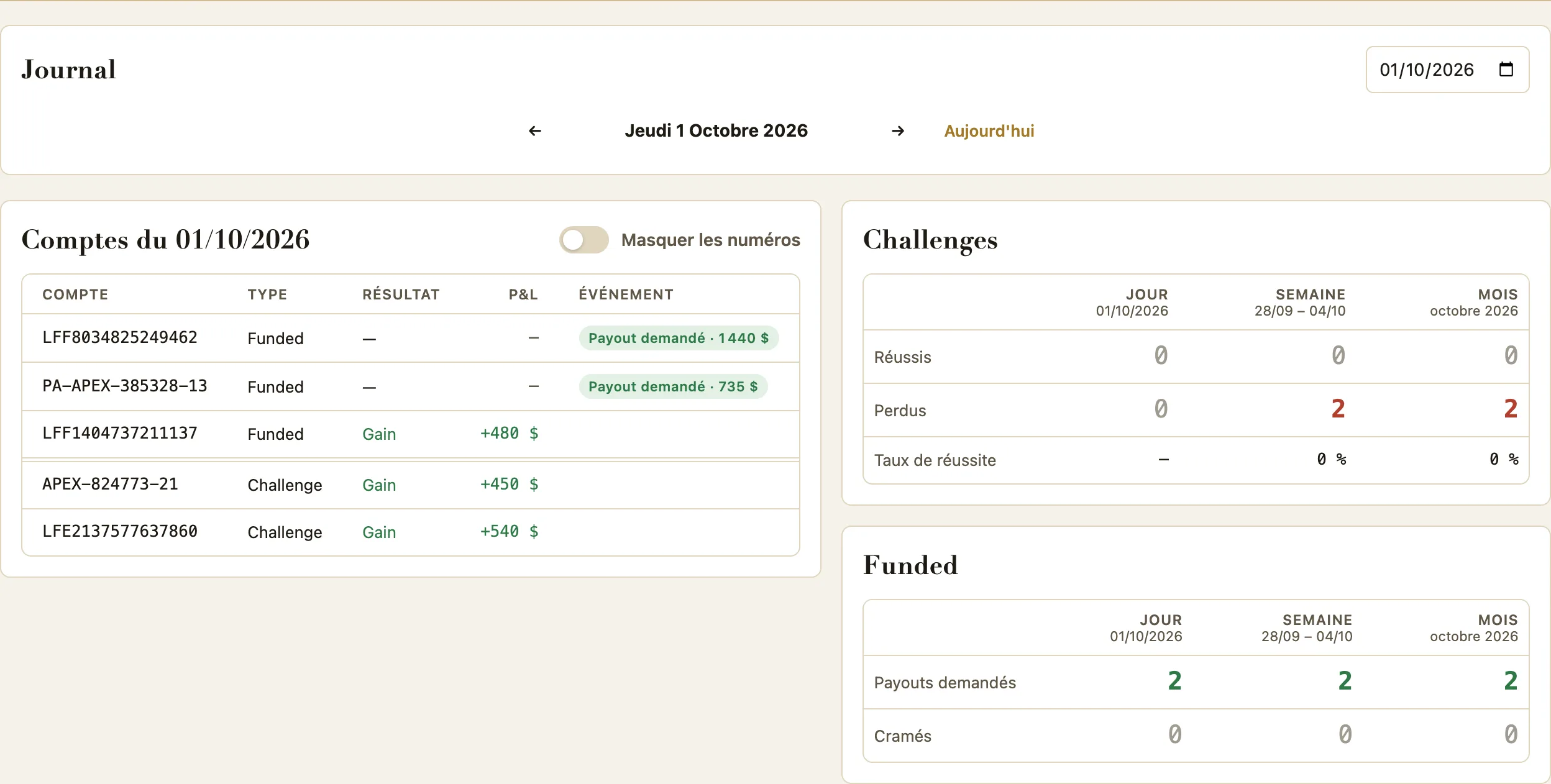This screenshot has height=784, width=1551.
Task: Select account PA-APEX-385328-13
Action: pos(125,386)
